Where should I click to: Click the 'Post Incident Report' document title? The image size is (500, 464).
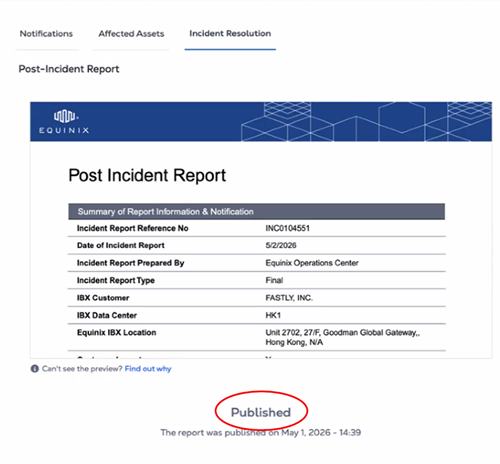(x=147, y=175)
